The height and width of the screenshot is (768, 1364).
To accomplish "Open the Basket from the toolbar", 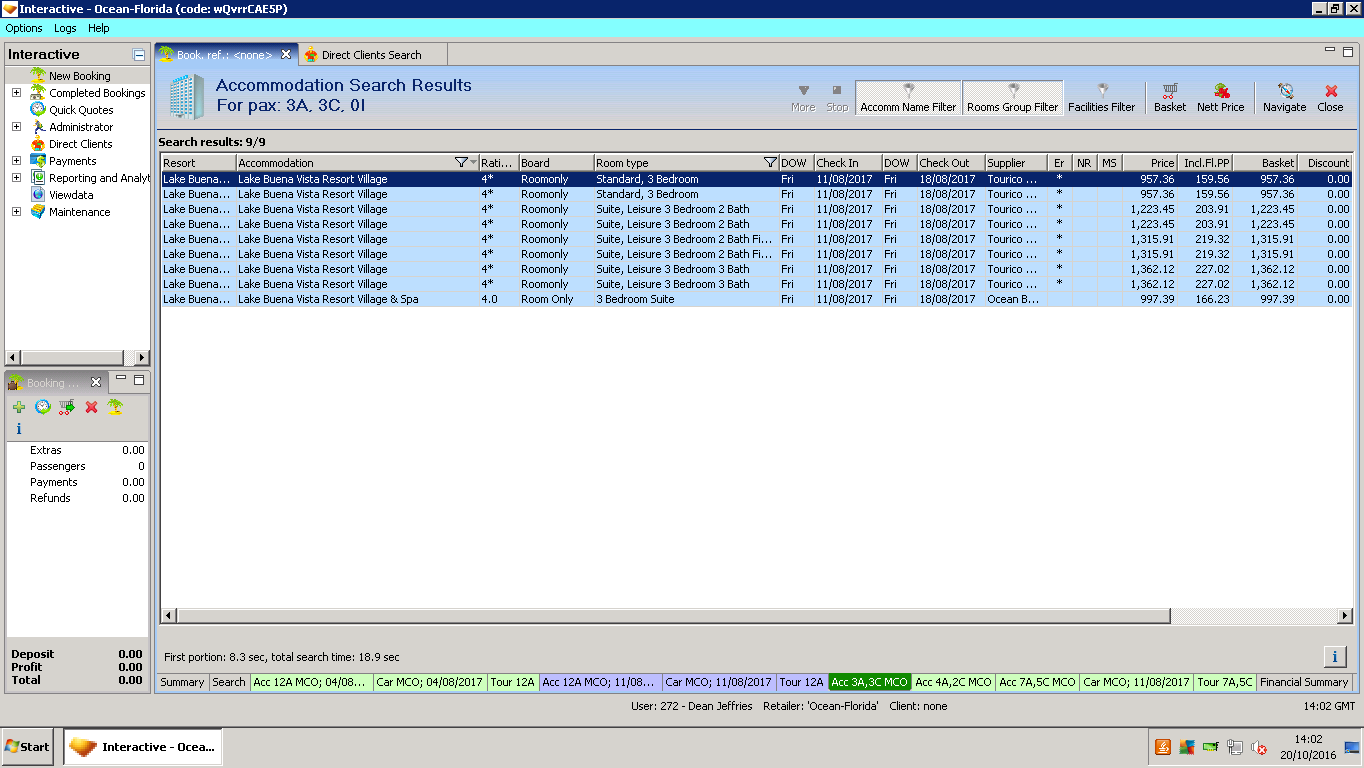I will 1169,97.
